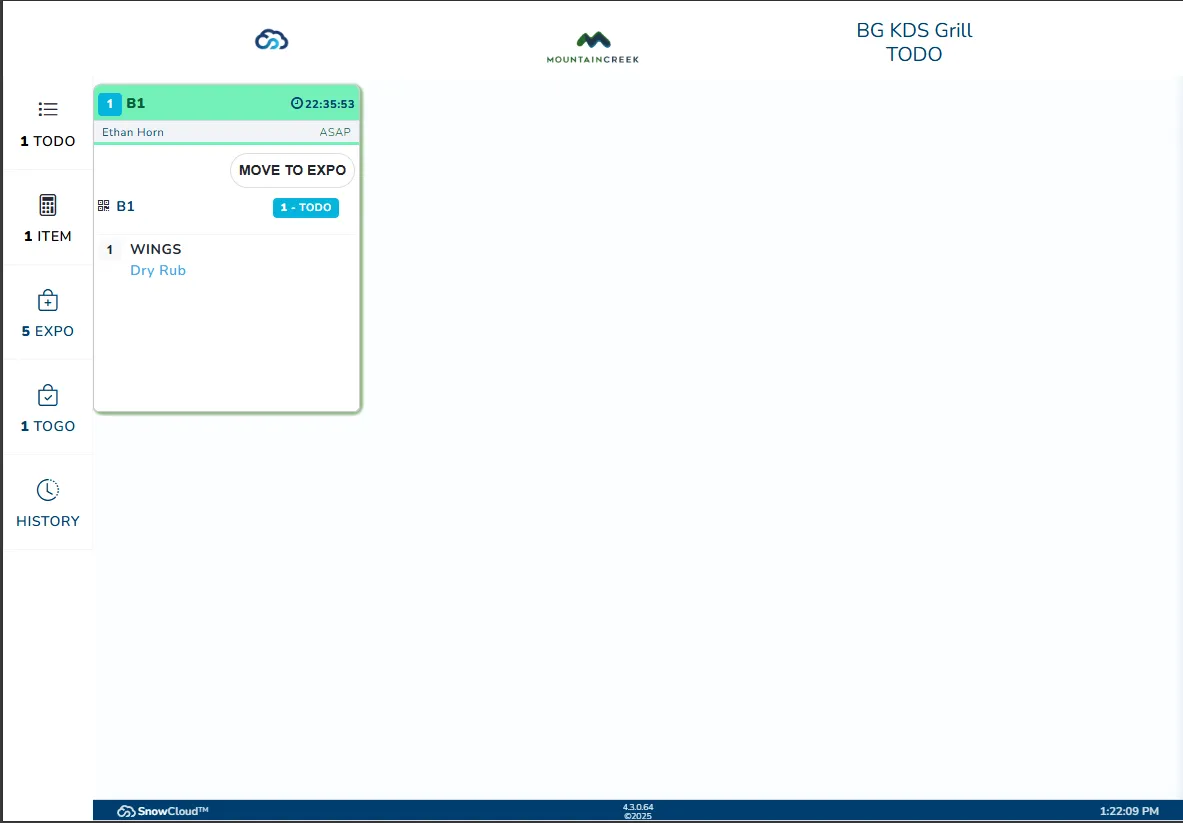Screen dimensions: 1183x823
Task: Click the Dry Rub modifier text
Action: pos(158,270)
